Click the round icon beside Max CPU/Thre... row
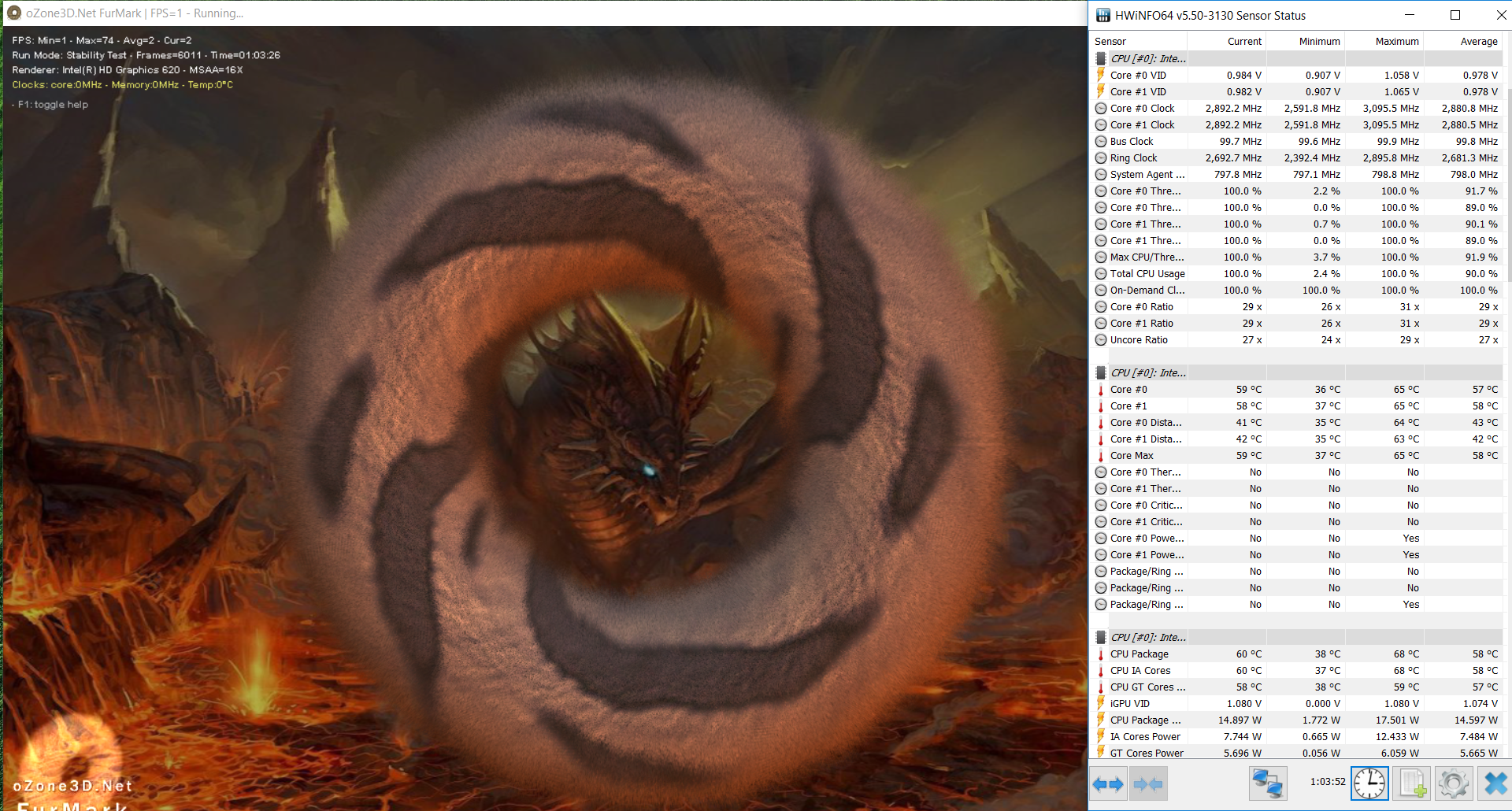Image resolution: width=1512 pixels, height=811 pixels. [1101, 257]
